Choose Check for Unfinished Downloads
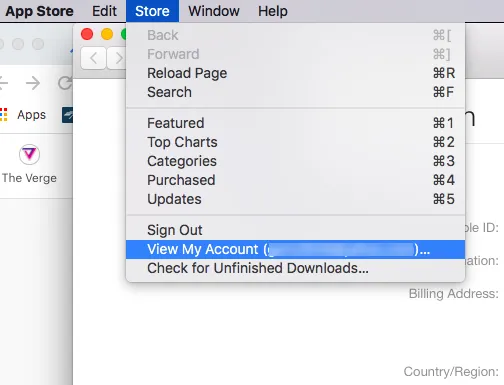Image resolution: width=504 pixels, height=385 pixels. [x=295, y=268]
